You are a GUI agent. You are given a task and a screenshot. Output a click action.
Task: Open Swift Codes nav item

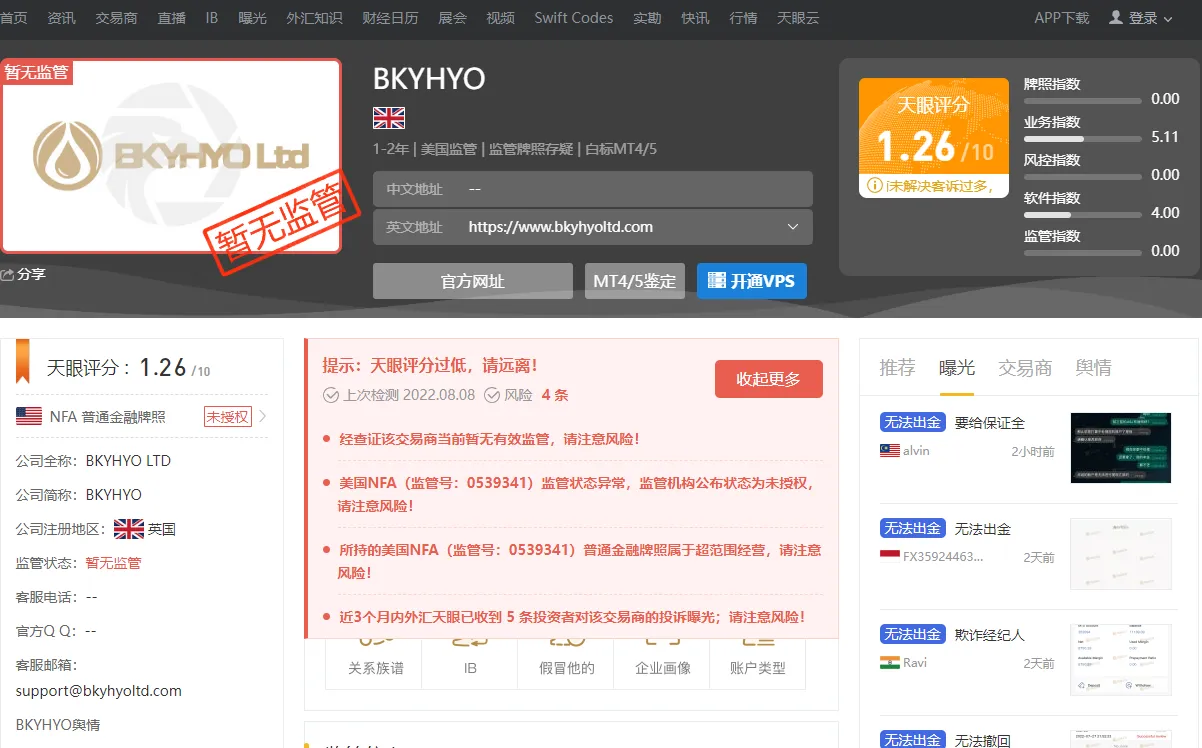[x=574, y=18]
